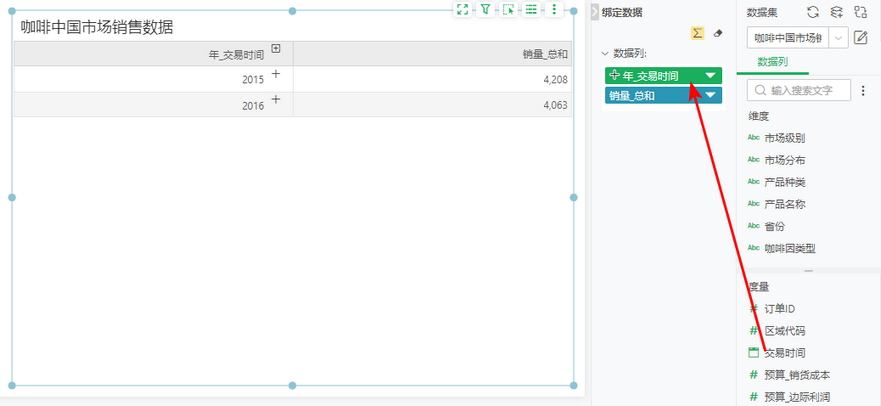Viewport: 881px width, 406px height.
Task: Click the hash icon beside 区域代码
Action: tap(753, 330)
